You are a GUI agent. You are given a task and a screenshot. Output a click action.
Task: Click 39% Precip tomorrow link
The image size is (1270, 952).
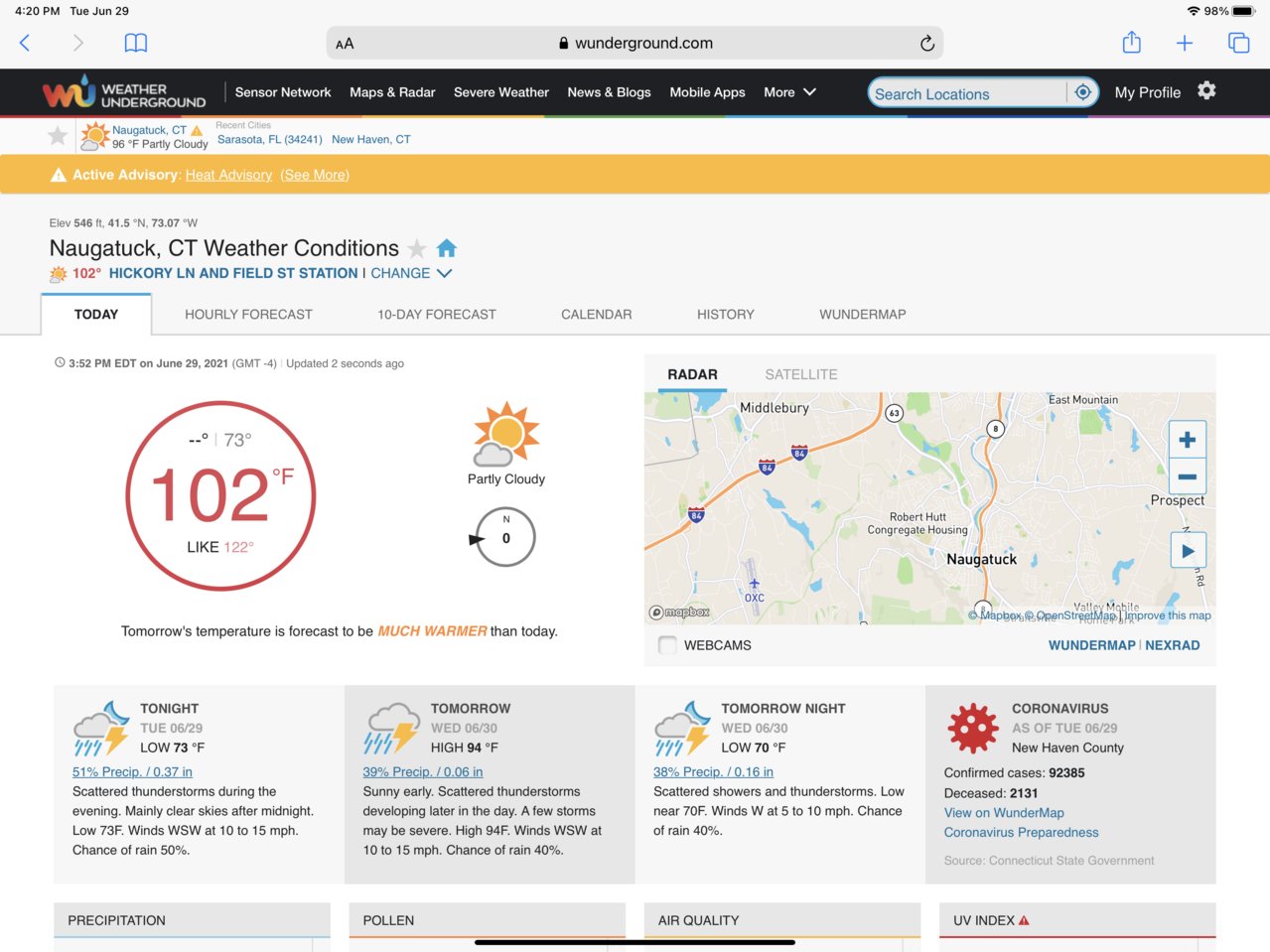(x=423, y=772)
